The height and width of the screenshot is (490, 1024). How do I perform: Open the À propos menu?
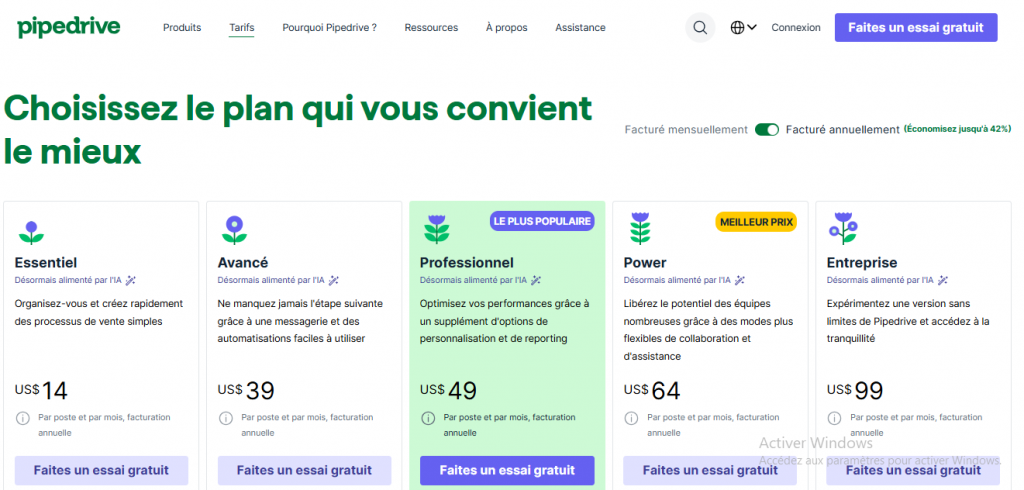point(507,27)
